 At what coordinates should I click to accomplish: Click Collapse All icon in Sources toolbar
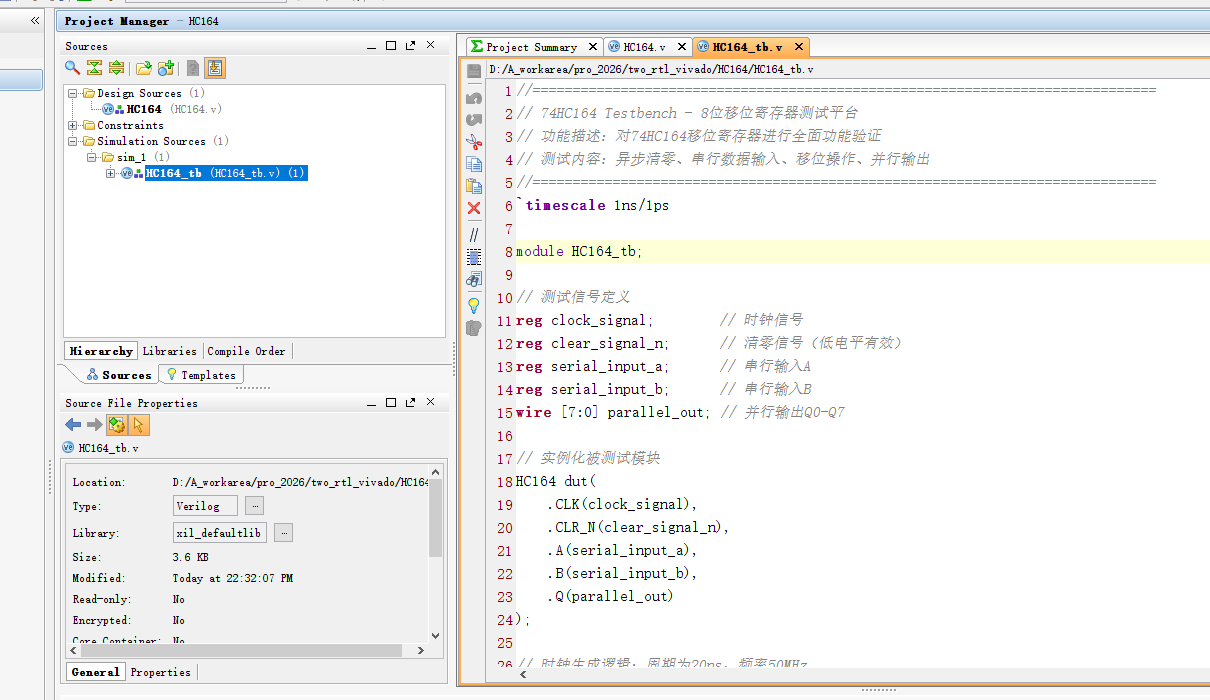tap(94, 68)
